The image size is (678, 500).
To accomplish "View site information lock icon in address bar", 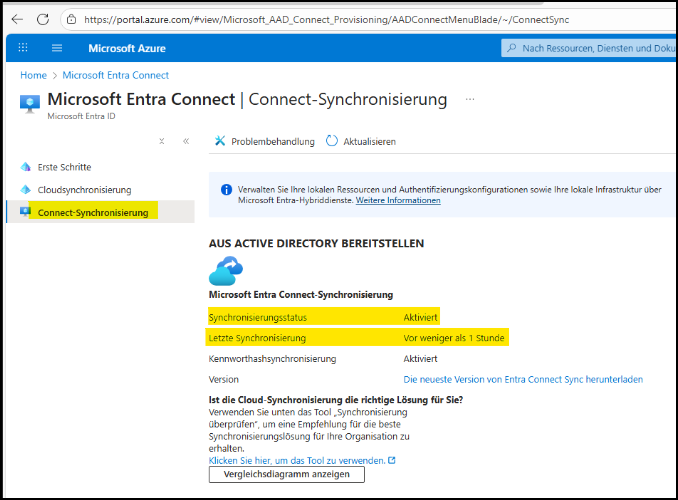I will [71, 19].
